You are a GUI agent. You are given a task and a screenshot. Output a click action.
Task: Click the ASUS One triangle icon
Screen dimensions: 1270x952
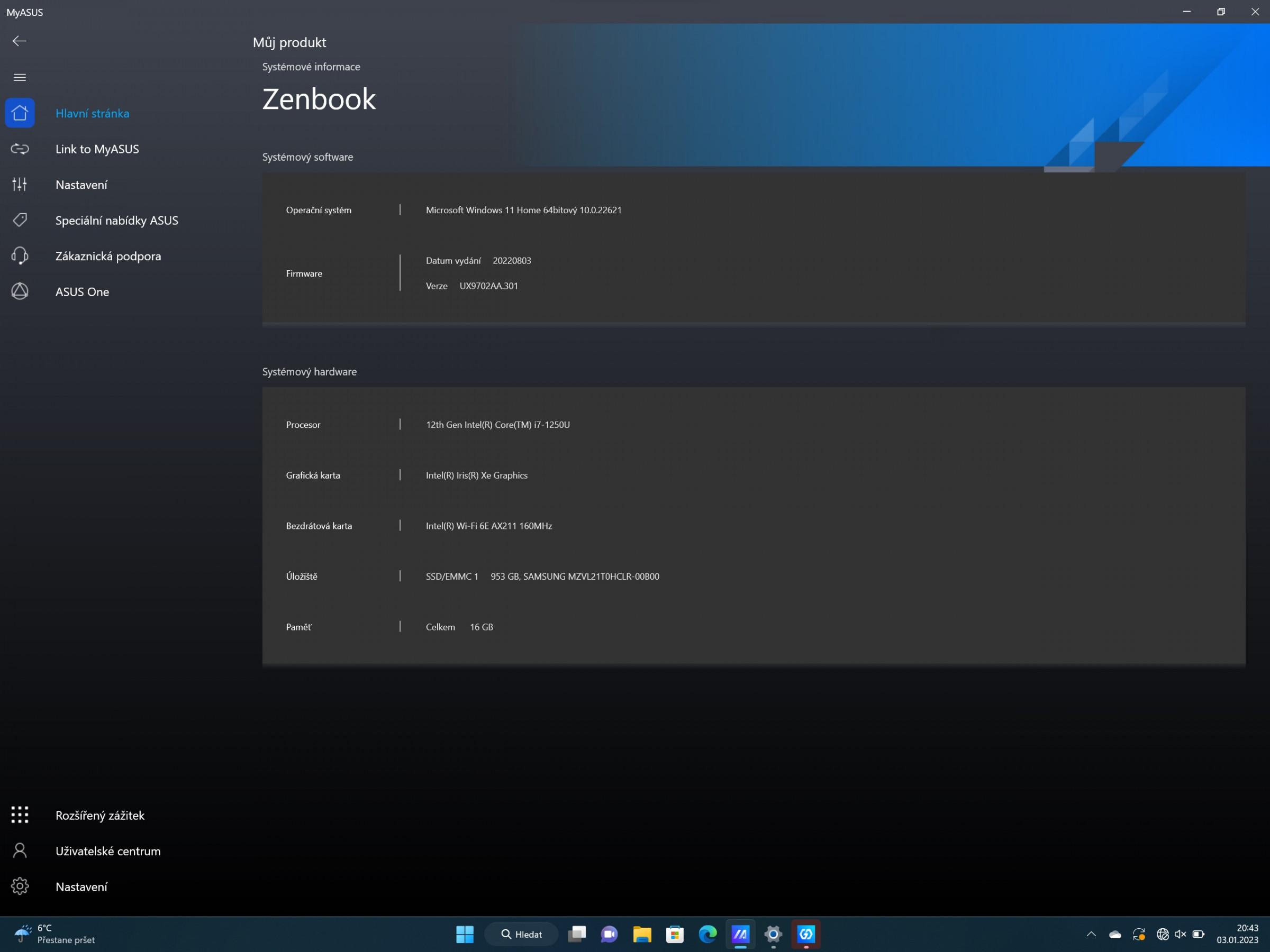[x=20, y=291]
